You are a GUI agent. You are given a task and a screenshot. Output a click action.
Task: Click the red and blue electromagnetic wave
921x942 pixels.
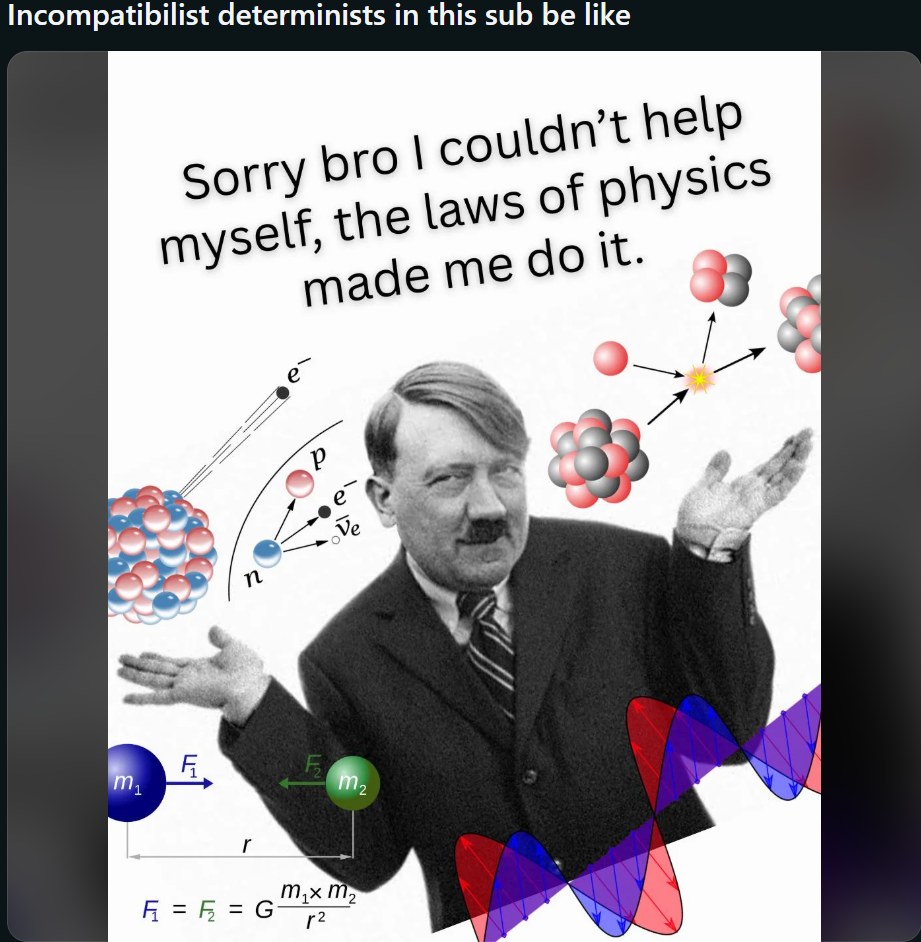coord(638,817)
